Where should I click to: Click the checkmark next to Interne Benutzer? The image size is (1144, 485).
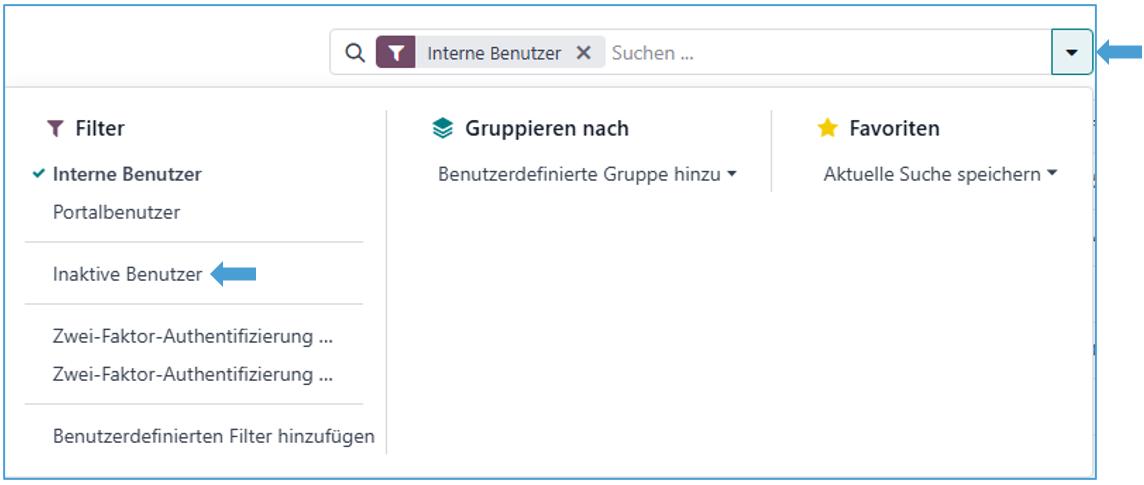coord(39,174)
